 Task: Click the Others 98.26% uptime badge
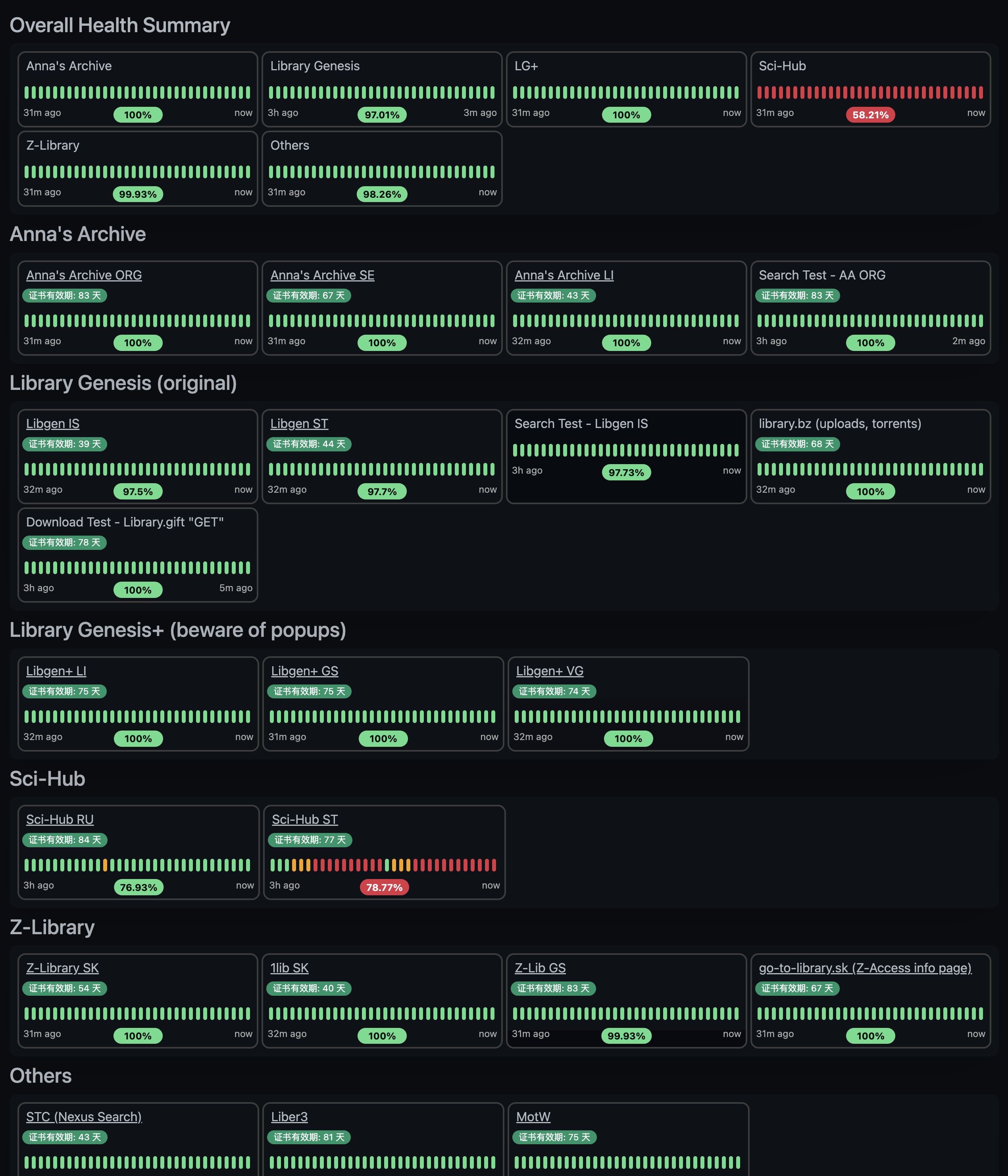382,194
